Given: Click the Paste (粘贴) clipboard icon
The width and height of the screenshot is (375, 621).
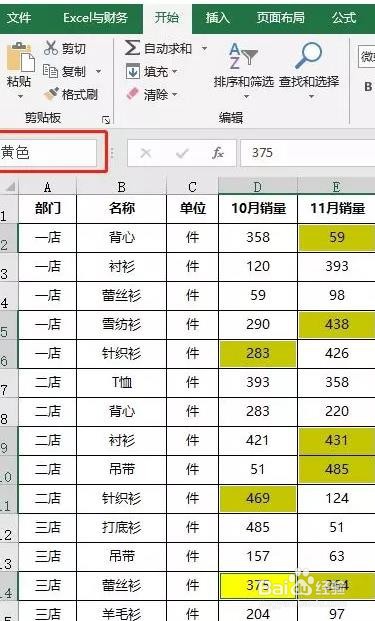Looking at the screenshot, I should (20, 58).
